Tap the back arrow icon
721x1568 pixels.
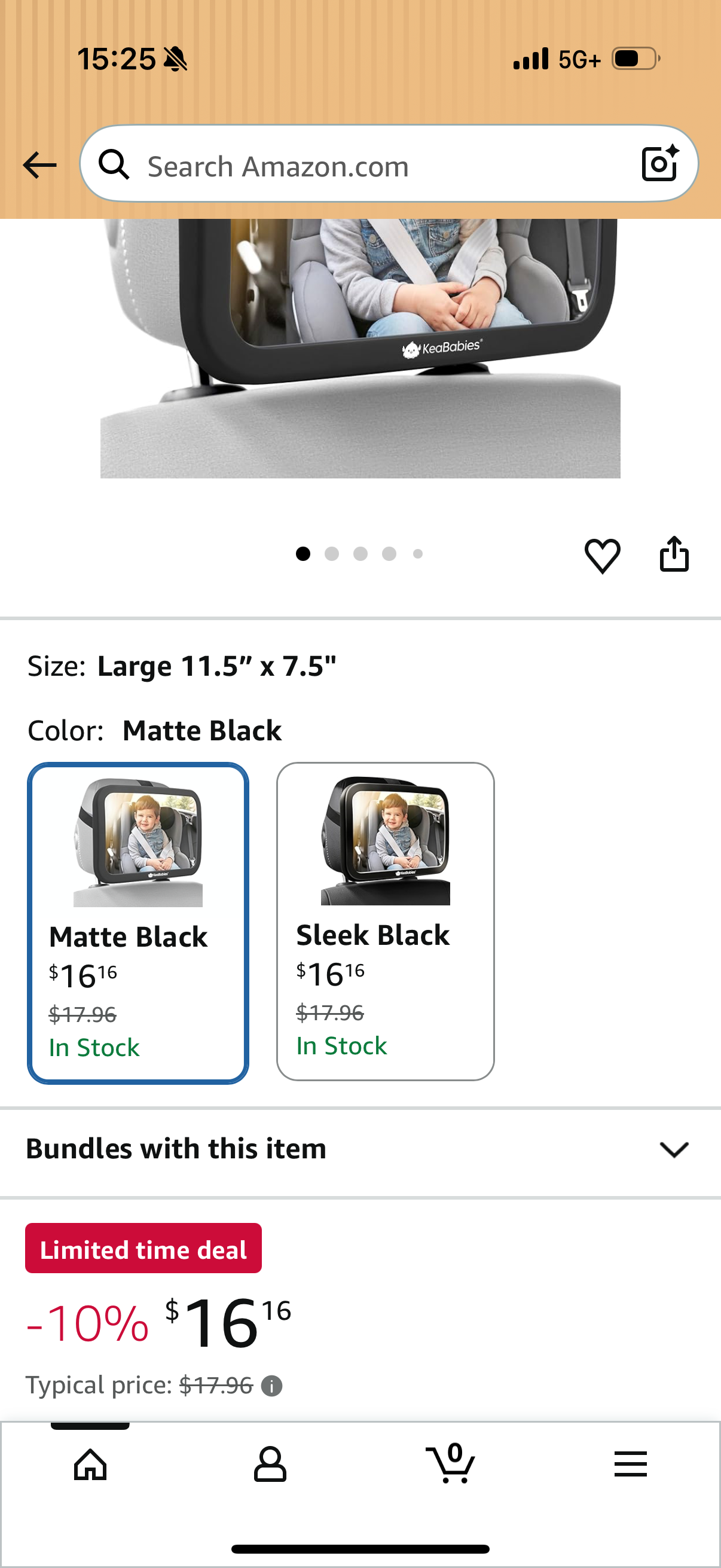39,165
